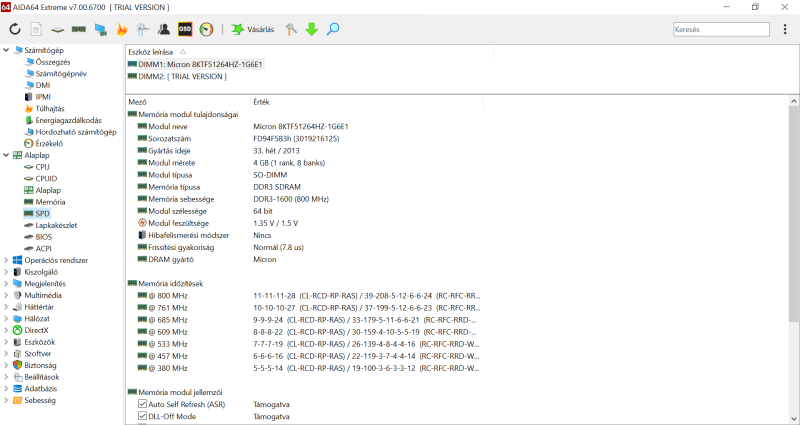The height and width of the screenshot is (425, 800).
Task: Click the vertical scrollbar up arrow
Action: [794, 101]
